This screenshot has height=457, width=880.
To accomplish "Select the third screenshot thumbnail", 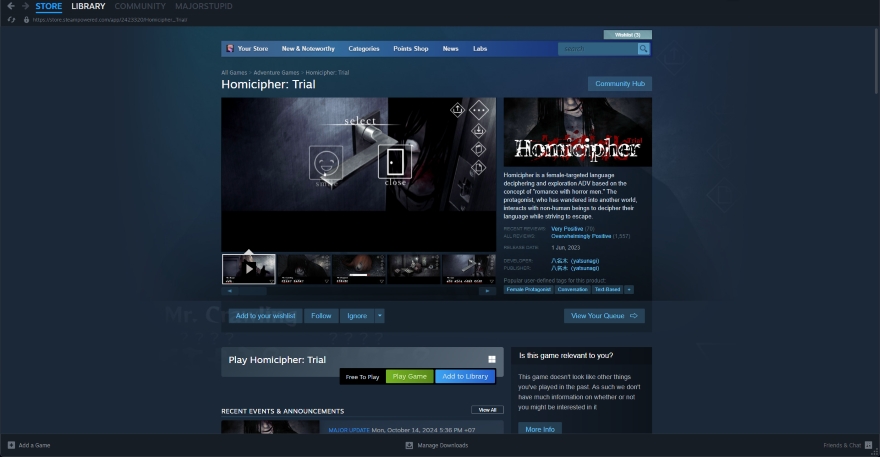I will (359, 269).
